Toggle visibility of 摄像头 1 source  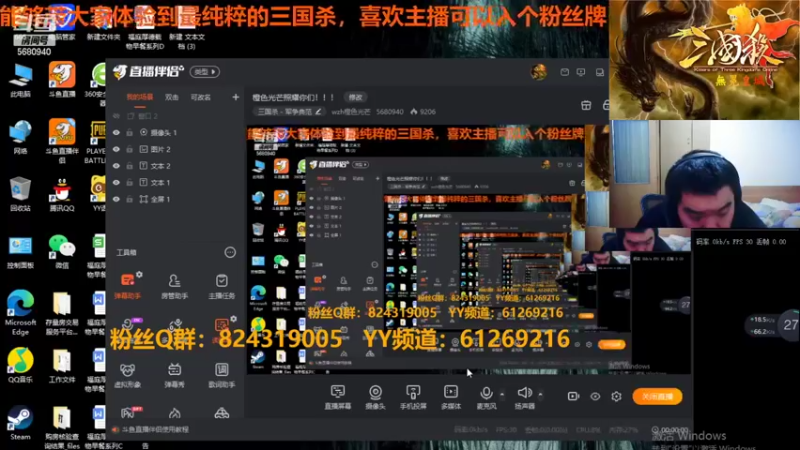click(116, 133)
